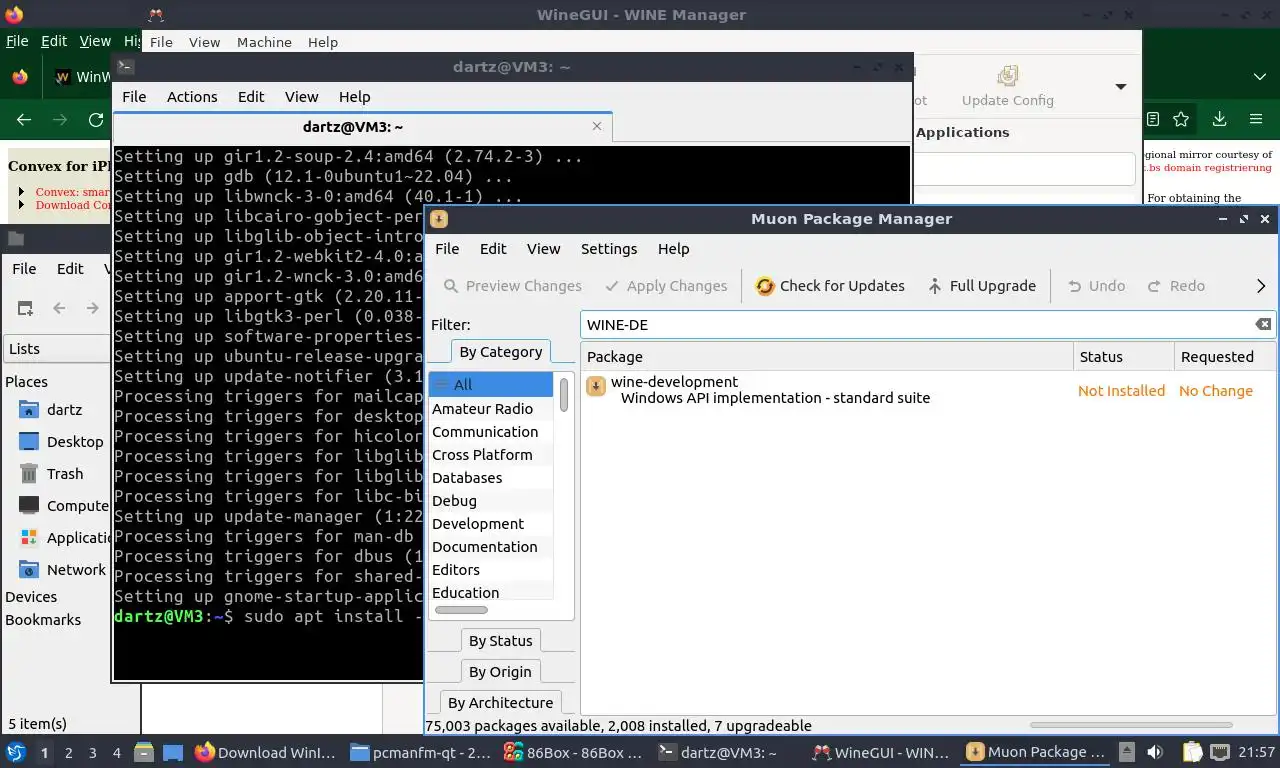Select the Amateur Radio category
The image size is (1280, 768).
pos(490,409)
